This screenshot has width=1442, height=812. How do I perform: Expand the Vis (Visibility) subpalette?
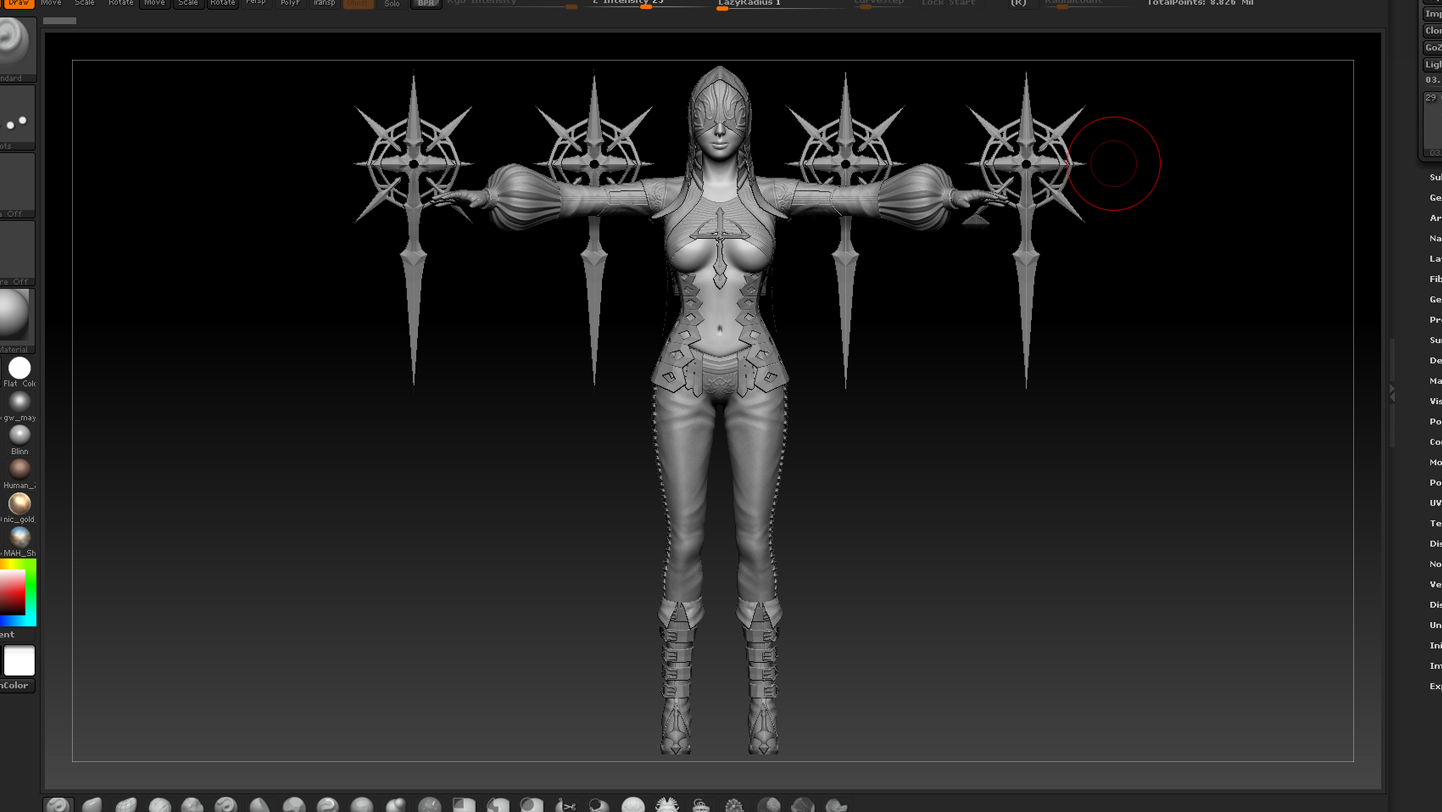pyautogui.click(x=1435, y=401)
